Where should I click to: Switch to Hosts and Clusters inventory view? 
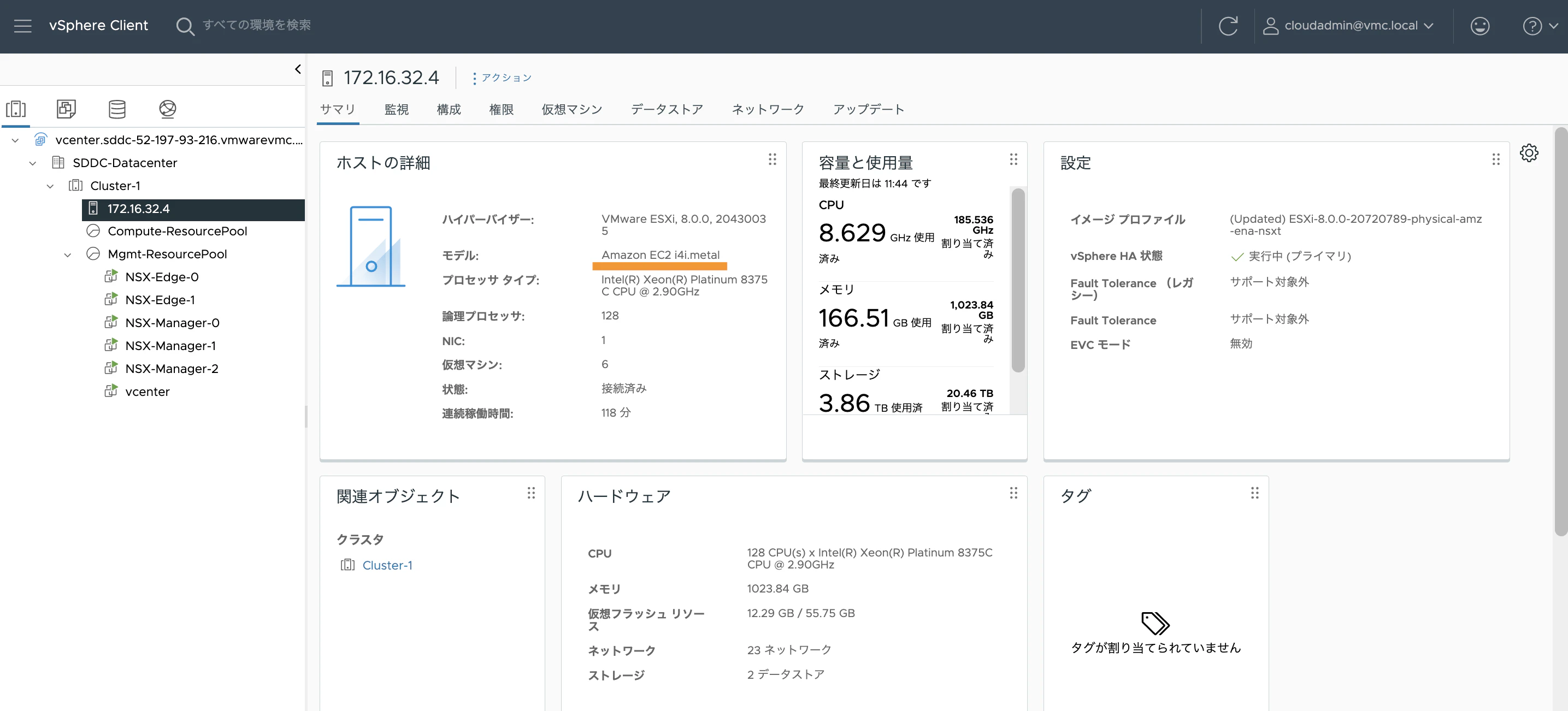click(16, 109)
